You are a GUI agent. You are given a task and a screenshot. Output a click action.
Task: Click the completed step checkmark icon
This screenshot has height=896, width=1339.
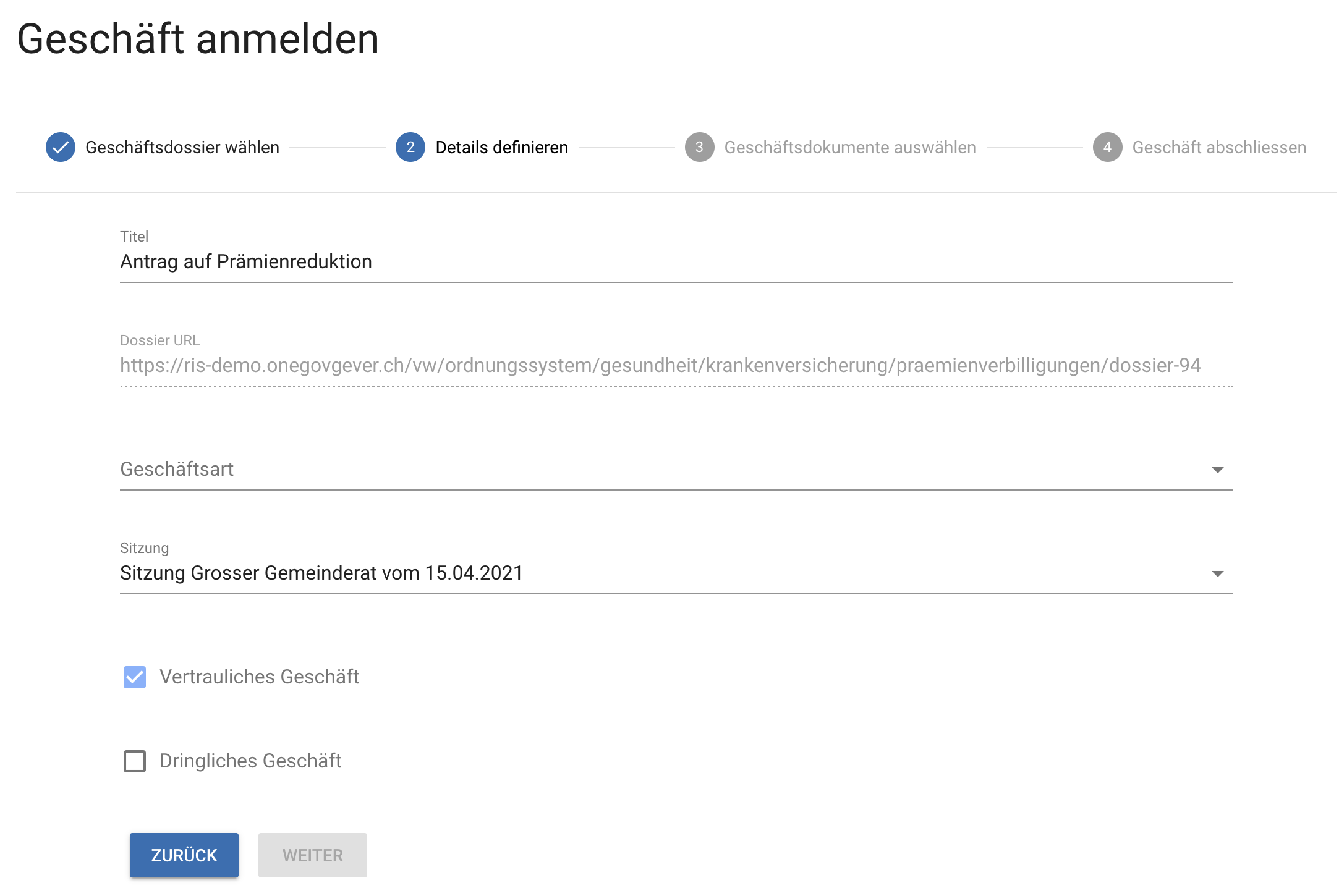(61, 148)
